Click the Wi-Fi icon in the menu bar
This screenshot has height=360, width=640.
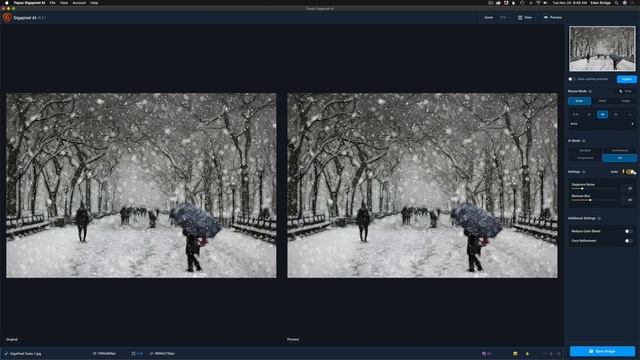click(538, 3)
